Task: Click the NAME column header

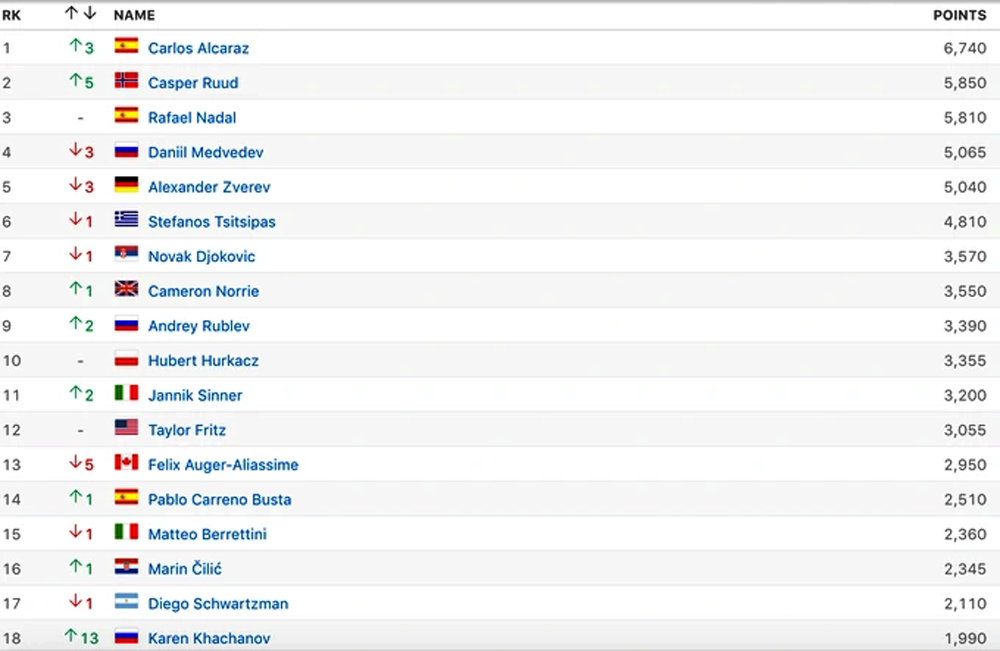Action: (134, 16)
